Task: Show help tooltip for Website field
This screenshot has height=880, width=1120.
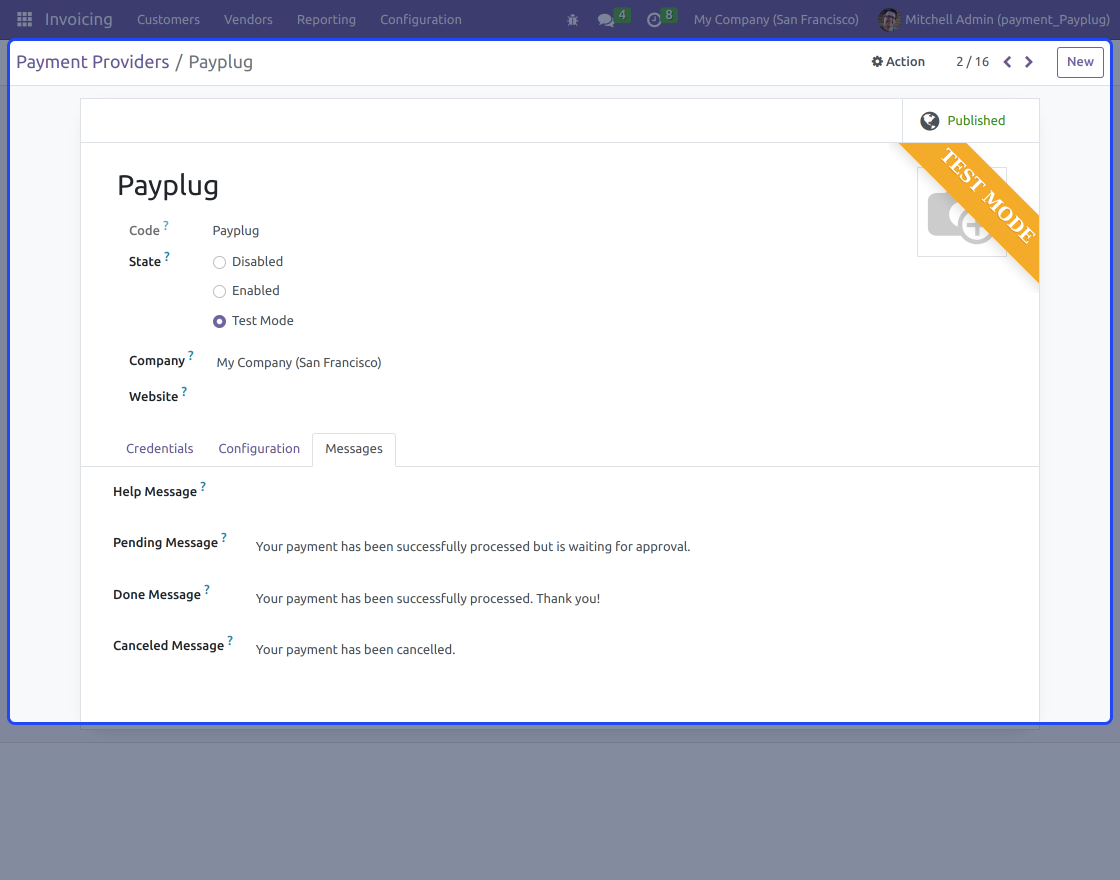Action: pos(184,391)
